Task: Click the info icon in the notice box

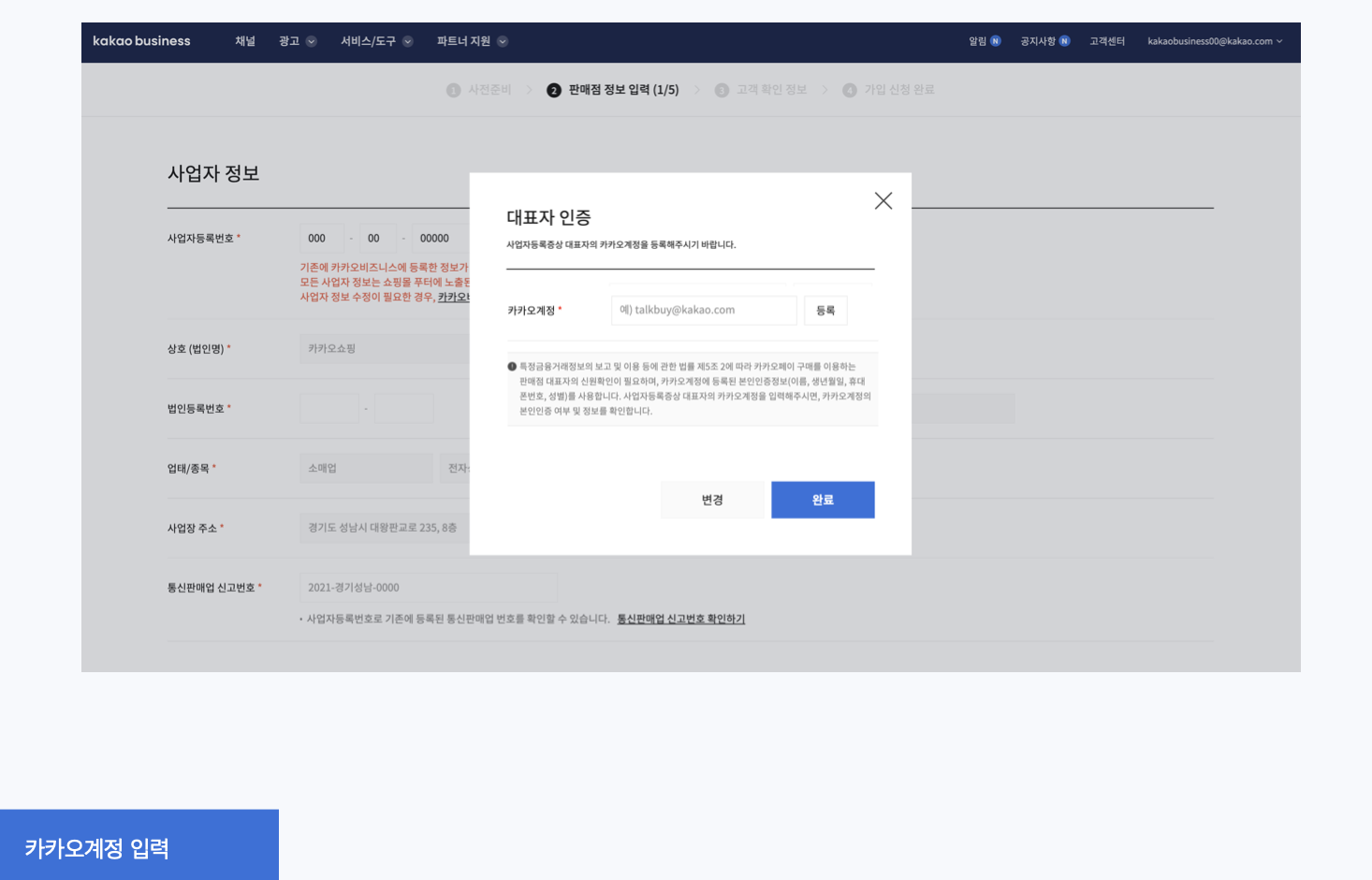Action: [512, 367]
